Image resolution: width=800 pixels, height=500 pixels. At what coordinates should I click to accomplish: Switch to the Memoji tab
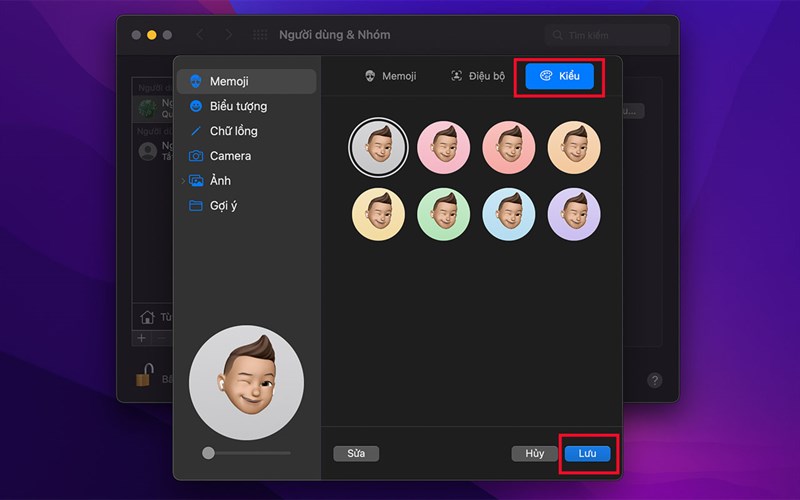(x=391, y=76)
